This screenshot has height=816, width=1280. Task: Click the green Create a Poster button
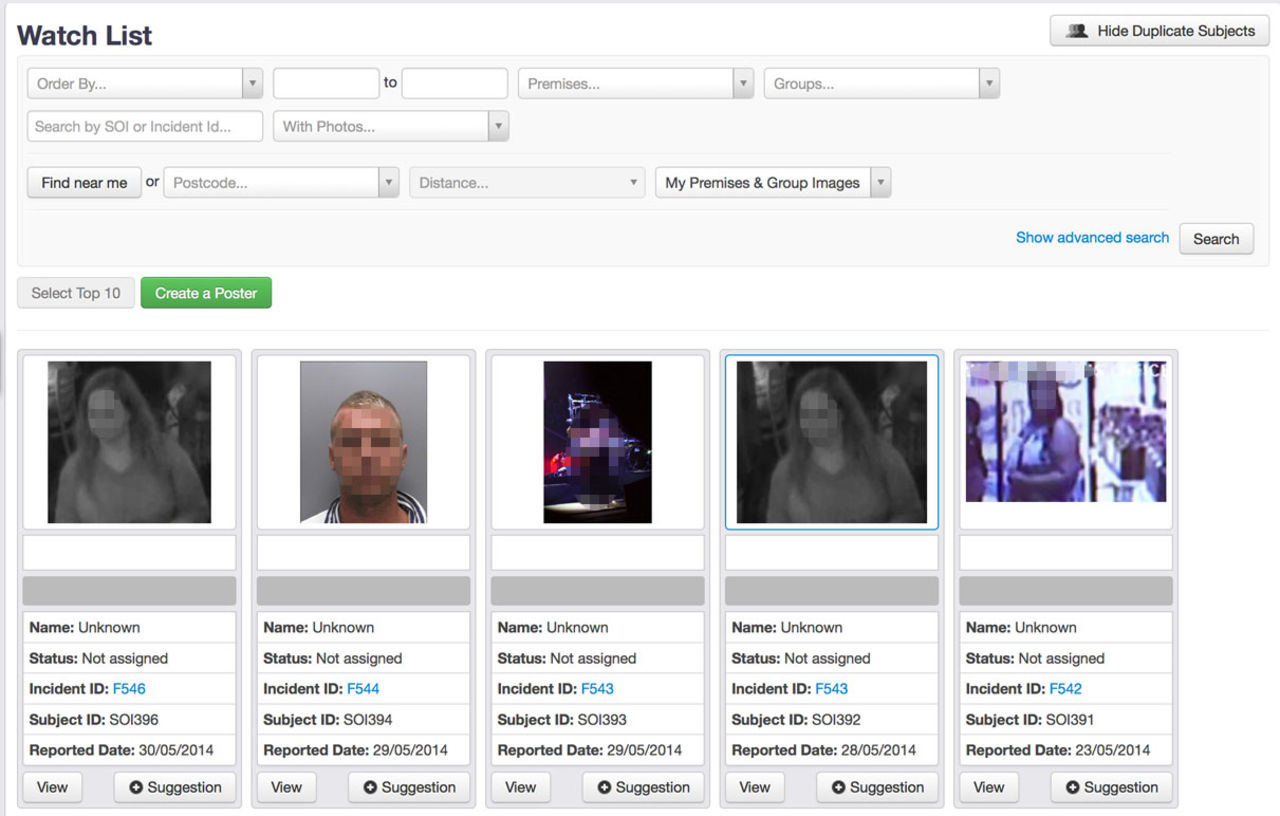tap(206, 293)
